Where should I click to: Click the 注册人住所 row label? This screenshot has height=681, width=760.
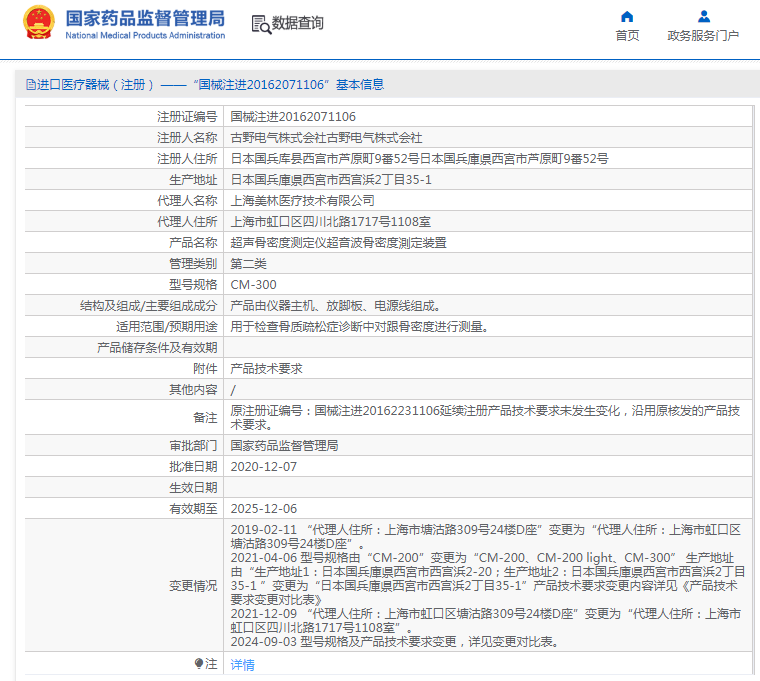point(187,158)
